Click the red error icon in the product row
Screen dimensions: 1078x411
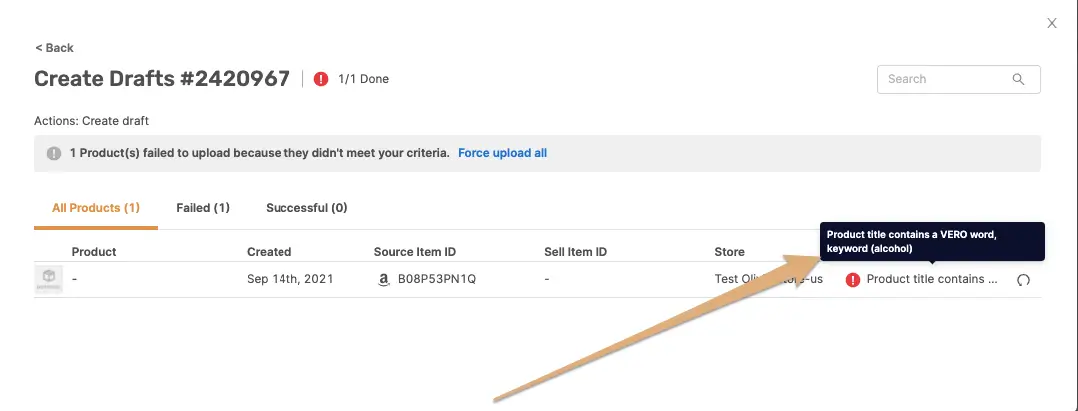(853, 280)
